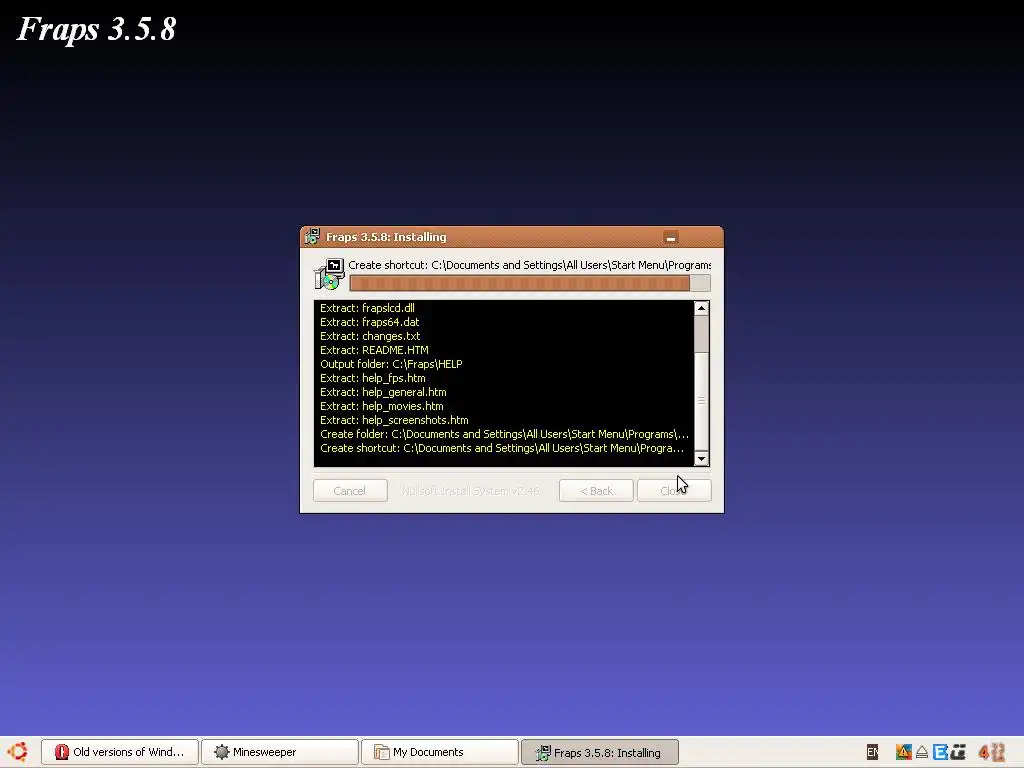Click the Create shortcut status text above progress
1024x768 pixels.
coord(530,265)
